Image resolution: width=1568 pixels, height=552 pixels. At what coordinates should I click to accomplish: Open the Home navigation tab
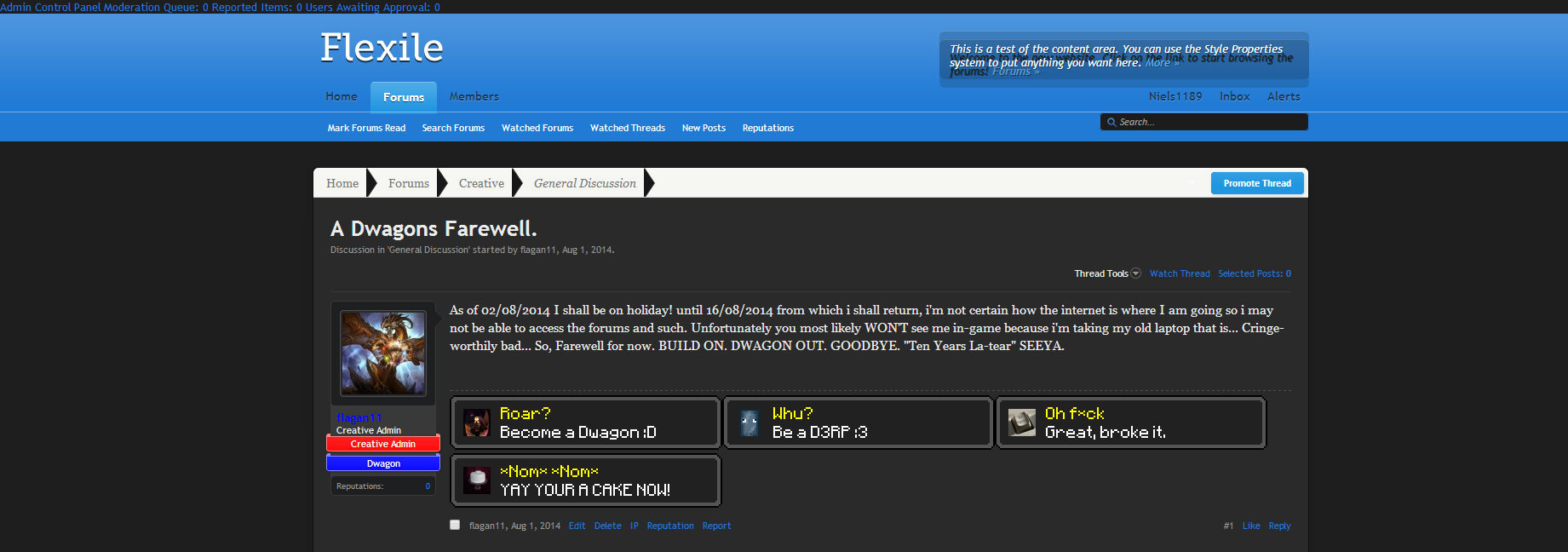342,96
